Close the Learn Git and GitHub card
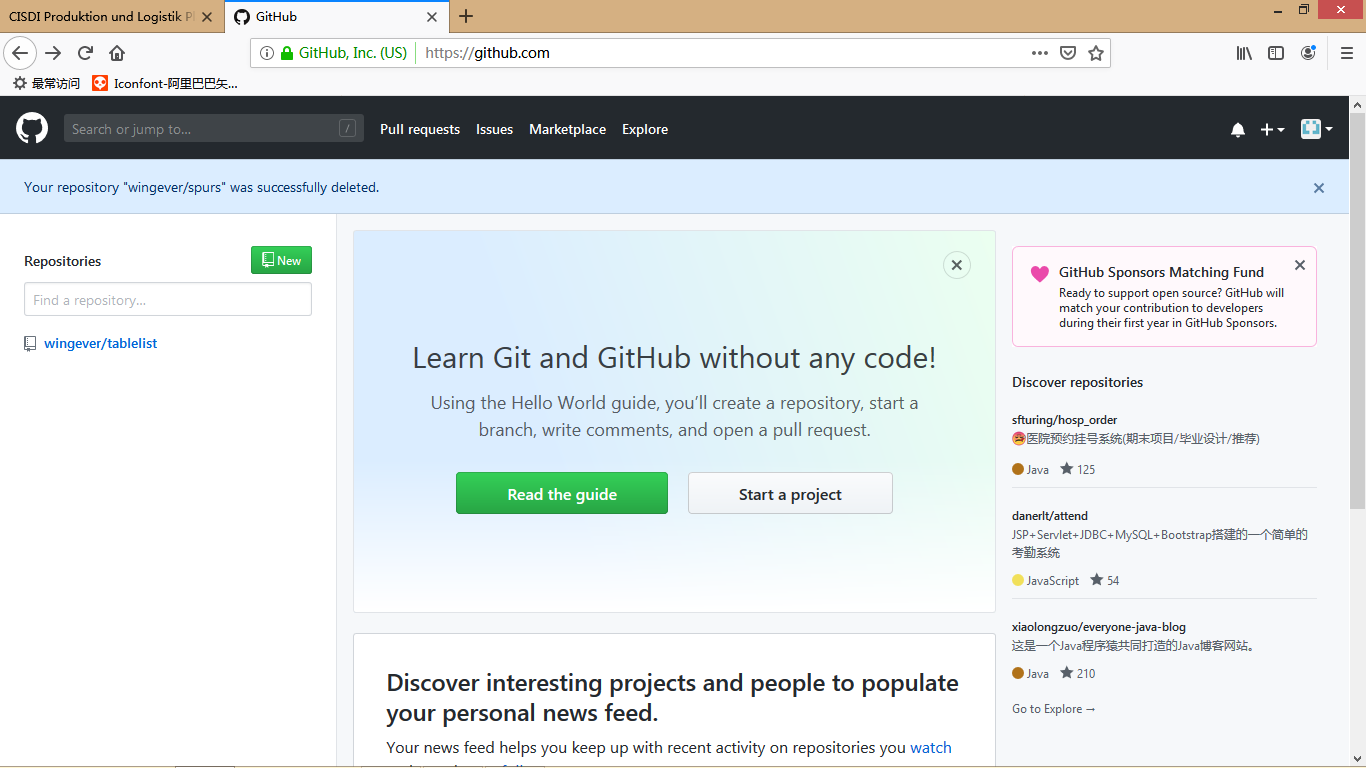 pos(957,265)
